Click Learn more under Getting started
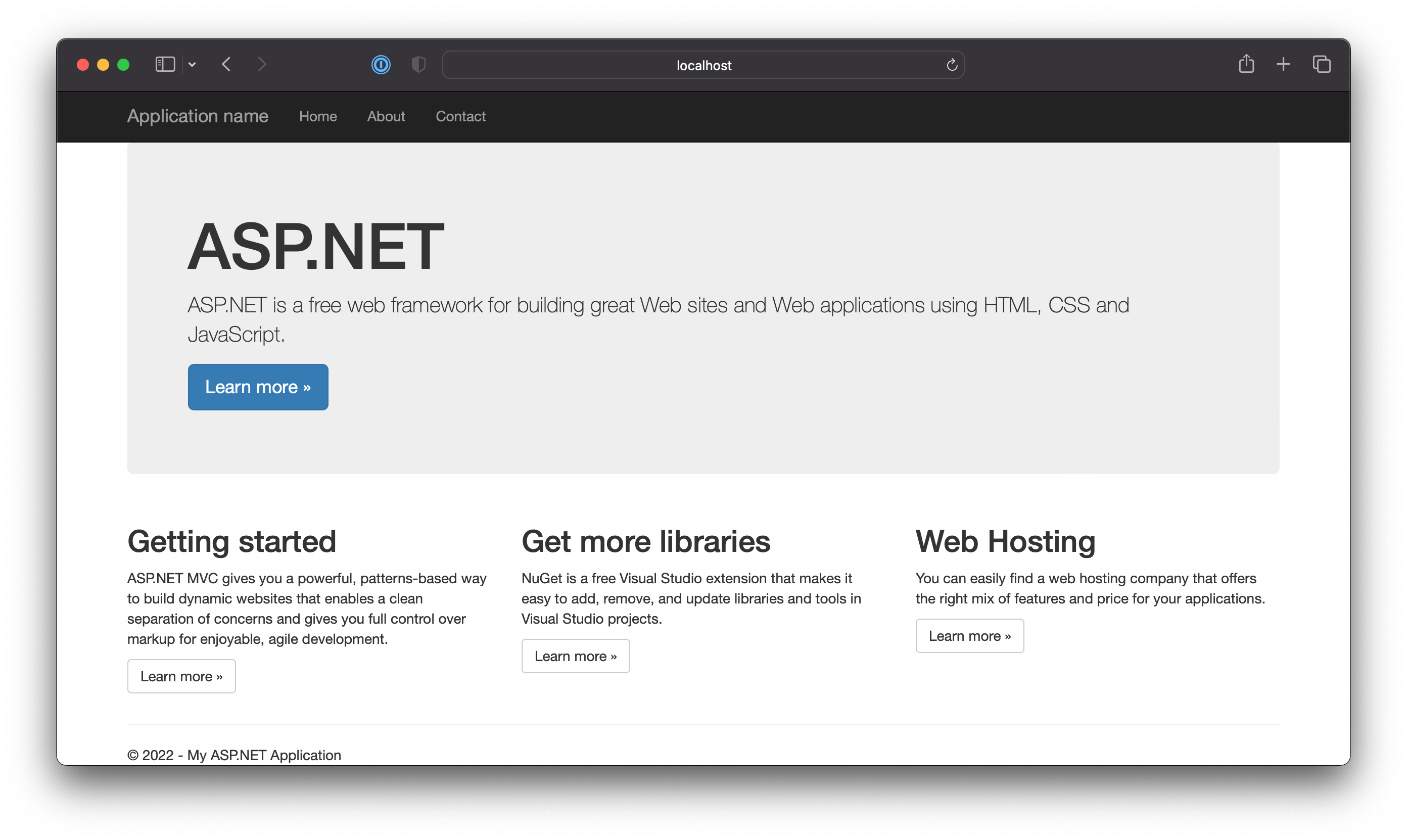The width and height of the screenshot is (1407, 840). [181, 676]
